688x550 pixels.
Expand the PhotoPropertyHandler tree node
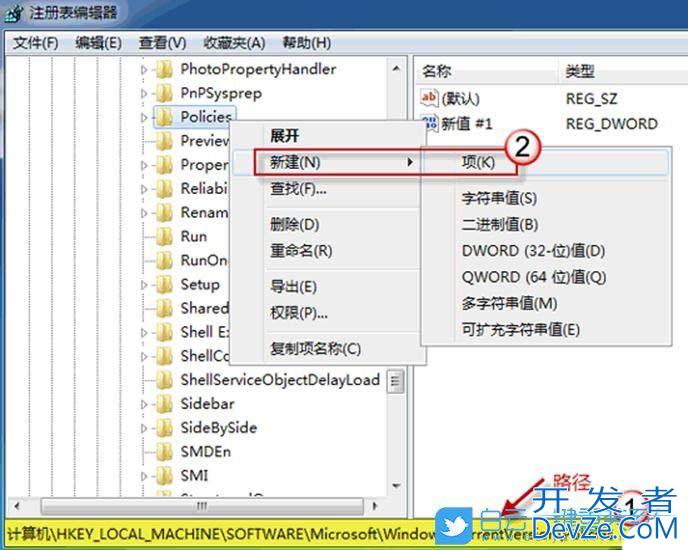pyautogui.click(x=144, y=69)
